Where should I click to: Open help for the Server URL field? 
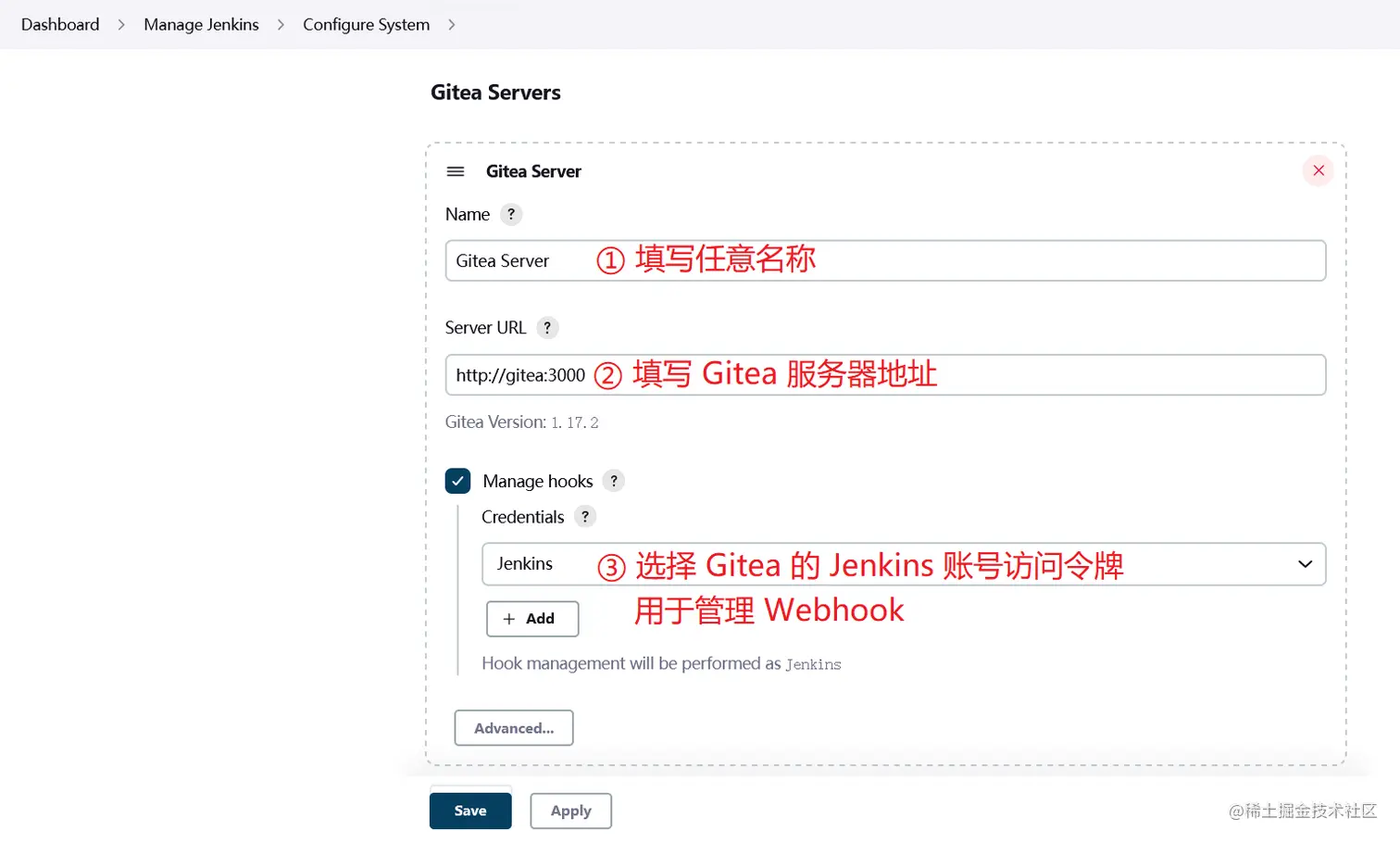(x=547, y=328)
